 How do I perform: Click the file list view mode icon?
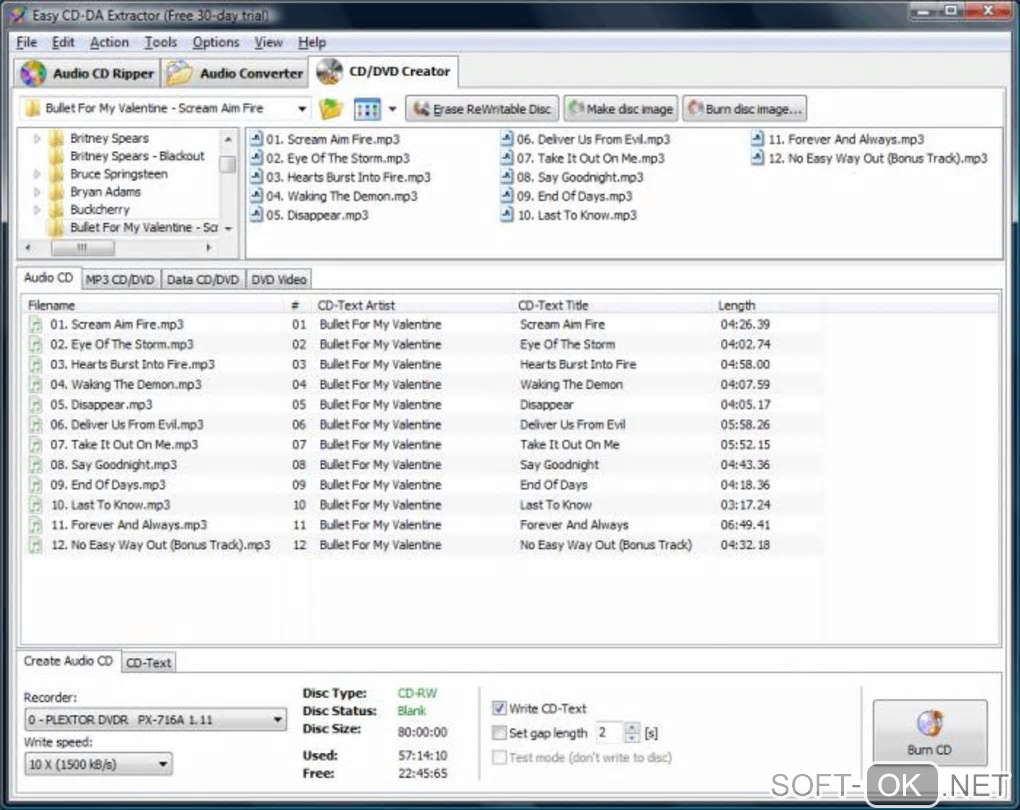point(367,109)
